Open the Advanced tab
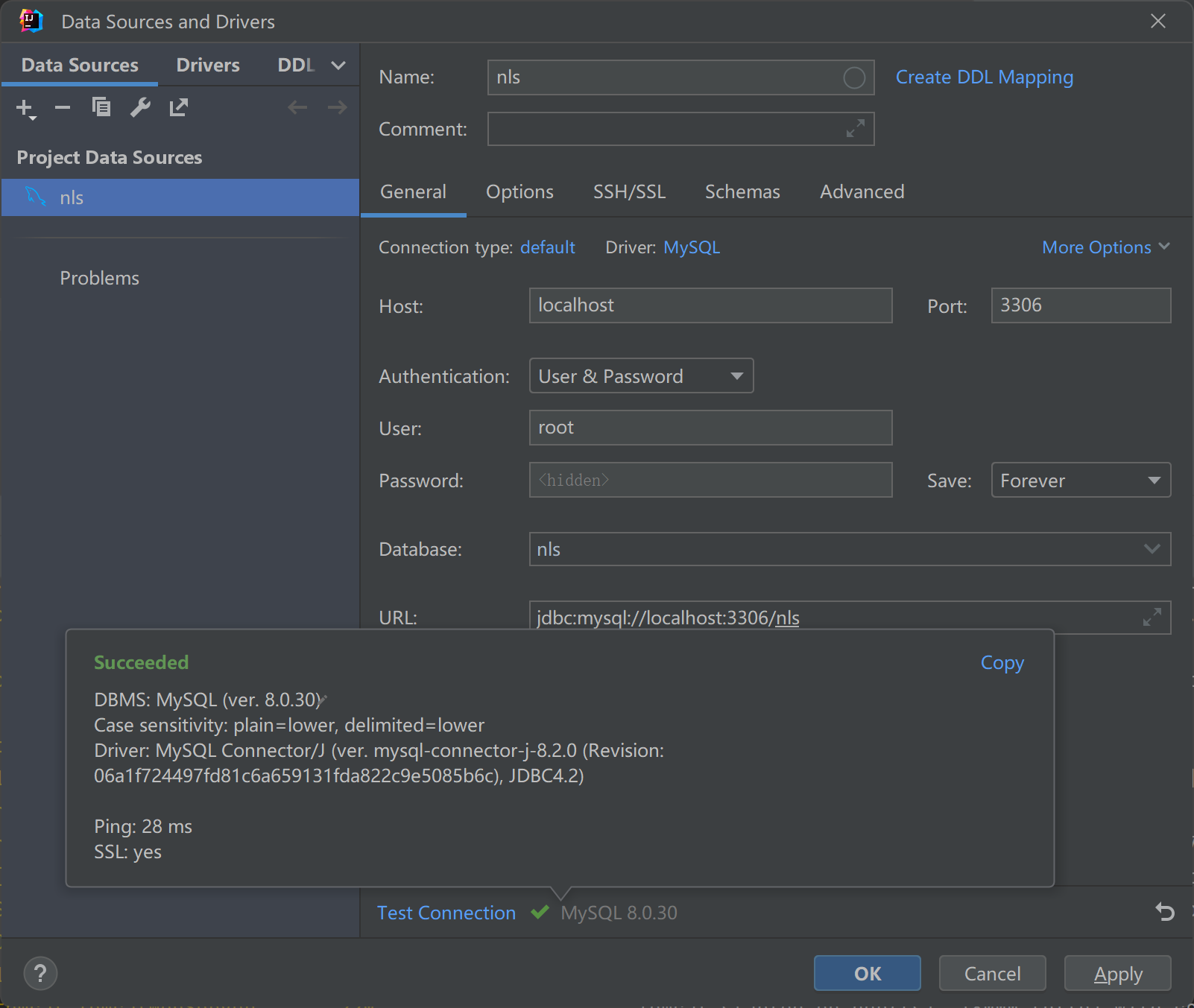Screen dimensions: 1194x1008 [x=862, y=191]
